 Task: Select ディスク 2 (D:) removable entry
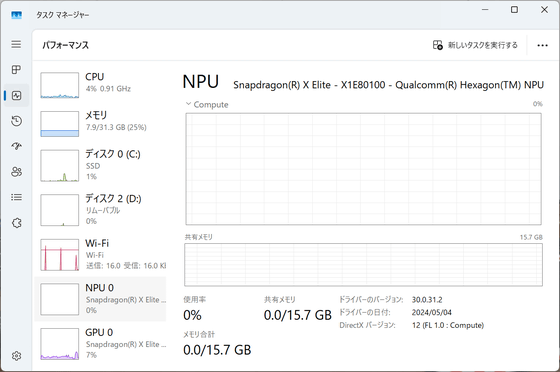(x=101, y=210)
